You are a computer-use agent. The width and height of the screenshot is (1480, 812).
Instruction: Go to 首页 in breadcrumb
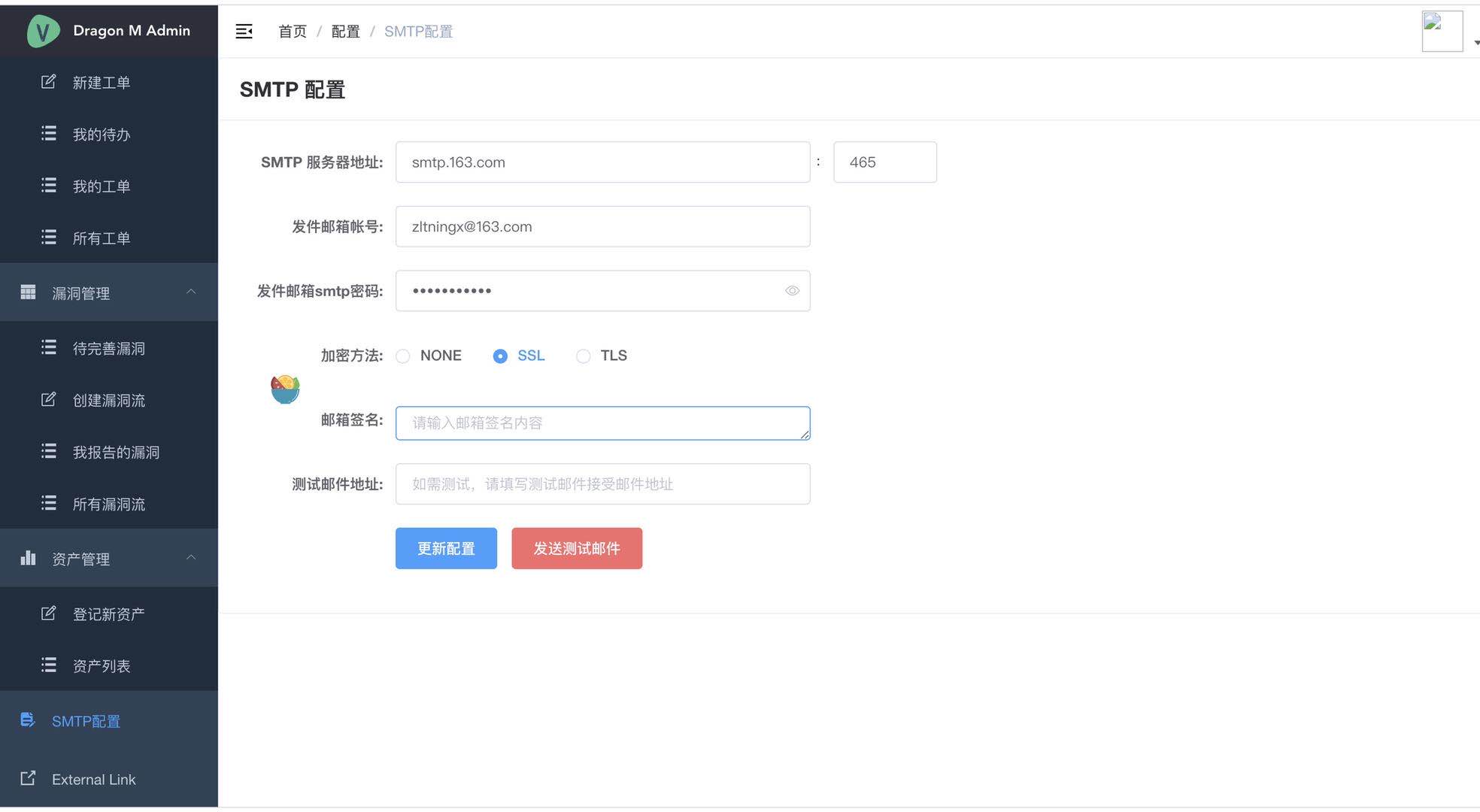pyautogui.click(x=293, y=32)
